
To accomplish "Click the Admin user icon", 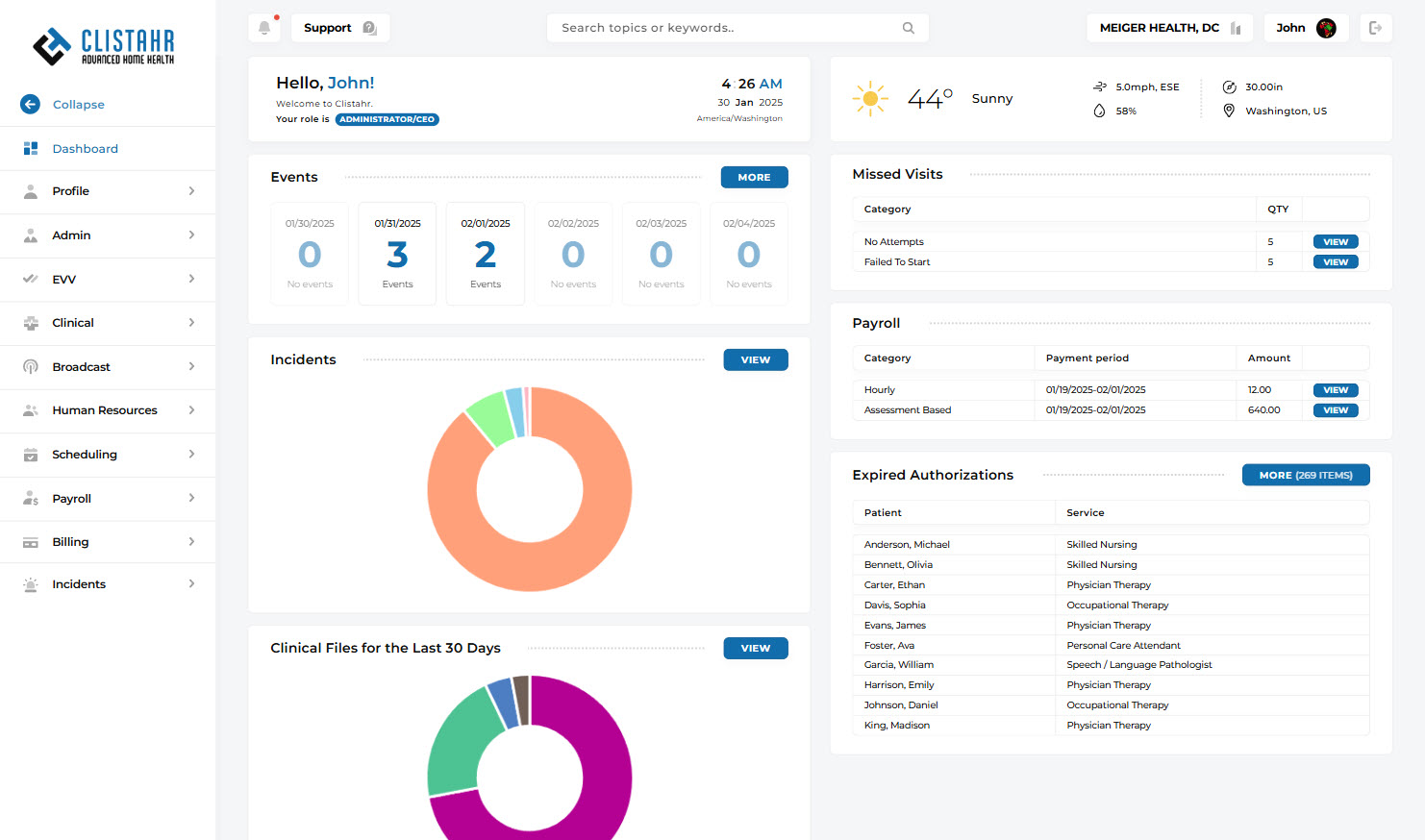I will (x=31, y=235).
